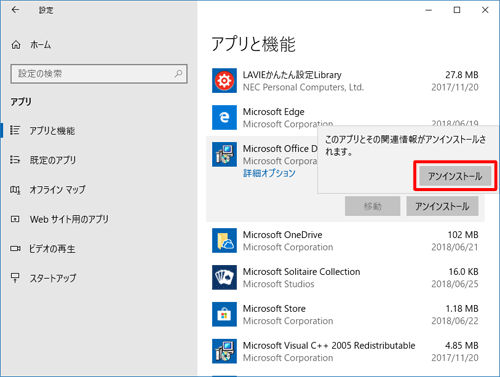This screenshot has height=377, width=500.
Task: Select the Microsoft Store entry name
Action: (x=274, y=309)
